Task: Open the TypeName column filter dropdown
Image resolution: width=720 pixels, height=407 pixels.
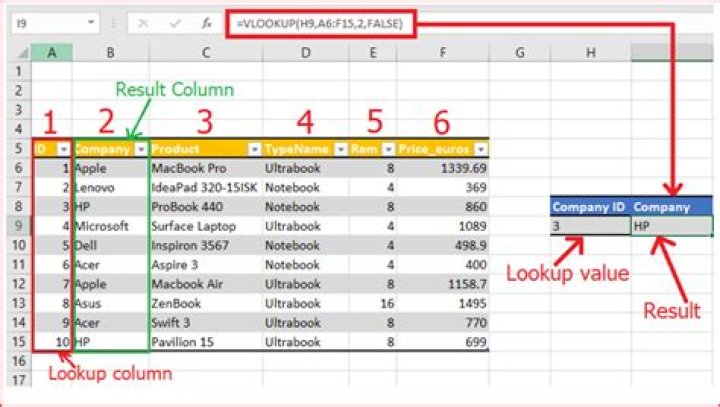Action: [340, 149]
